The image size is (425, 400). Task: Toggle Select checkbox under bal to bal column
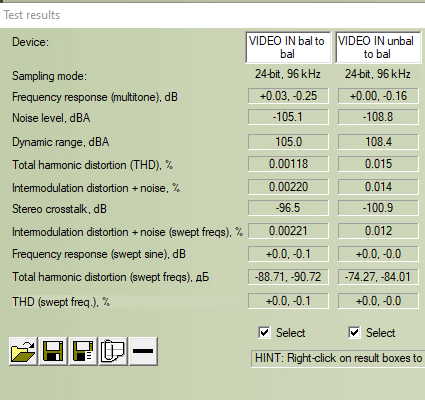[264, 332]
